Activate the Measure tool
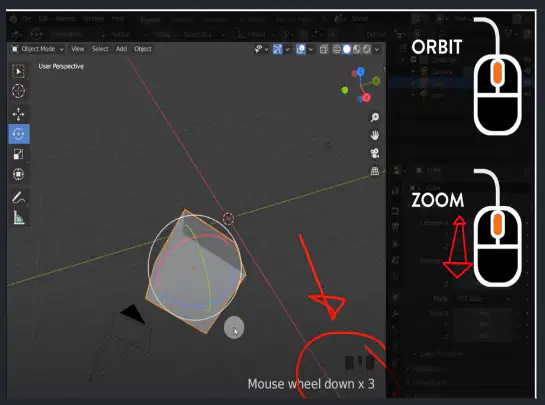 [18, 218]
